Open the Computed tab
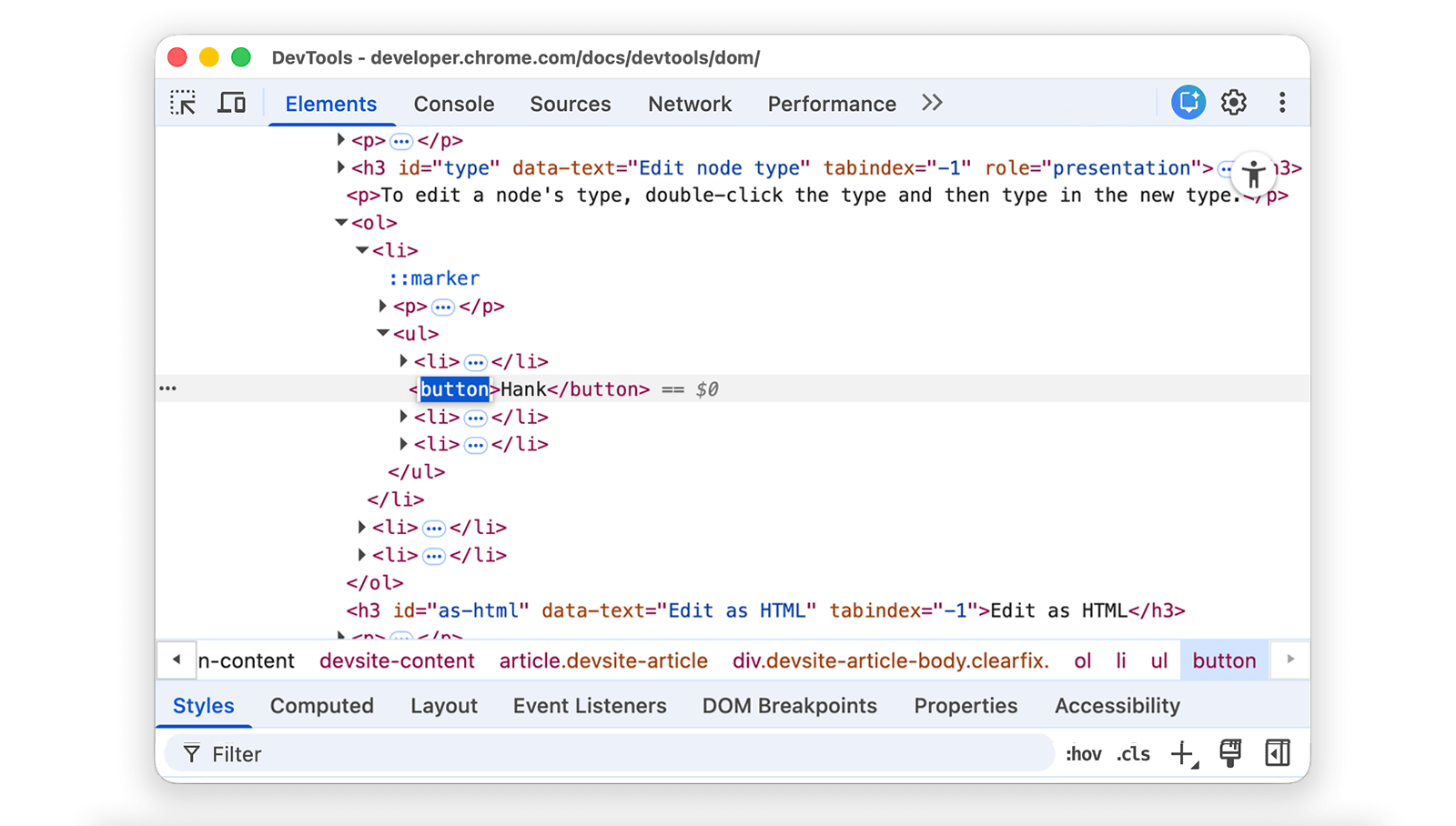The width and height of the screenshot is (1456, 826). (x=321, y=705)
